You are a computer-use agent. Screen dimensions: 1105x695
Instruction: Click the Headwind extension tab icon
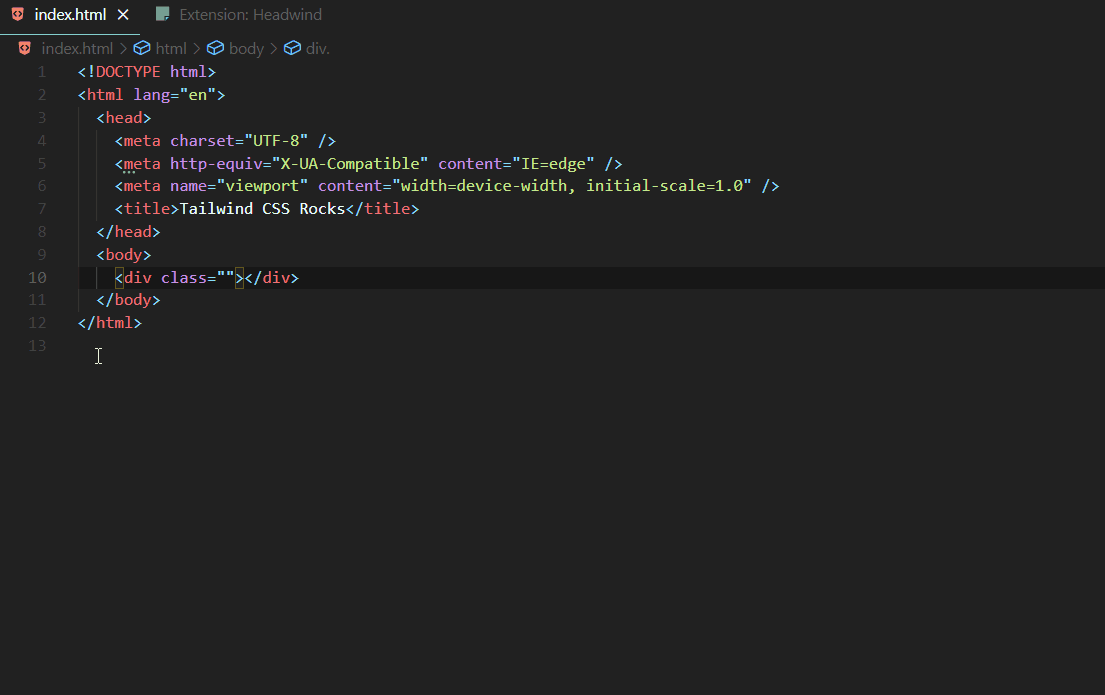tap(163, 14)
